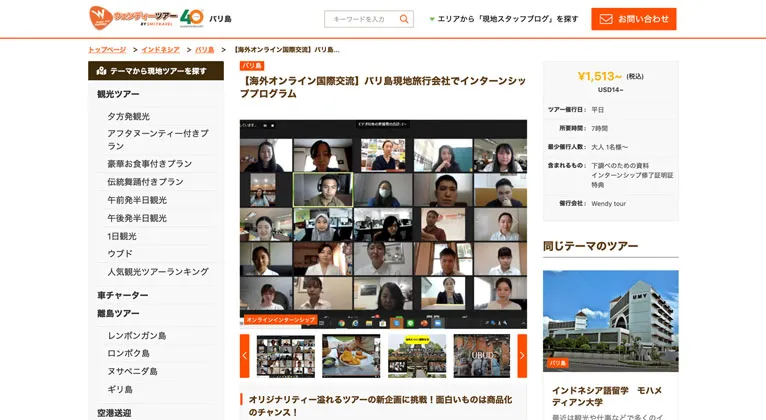The image size is (766, 420).
Task: Select 離島ツアー category in sidebar
Action: click(118, 313)
